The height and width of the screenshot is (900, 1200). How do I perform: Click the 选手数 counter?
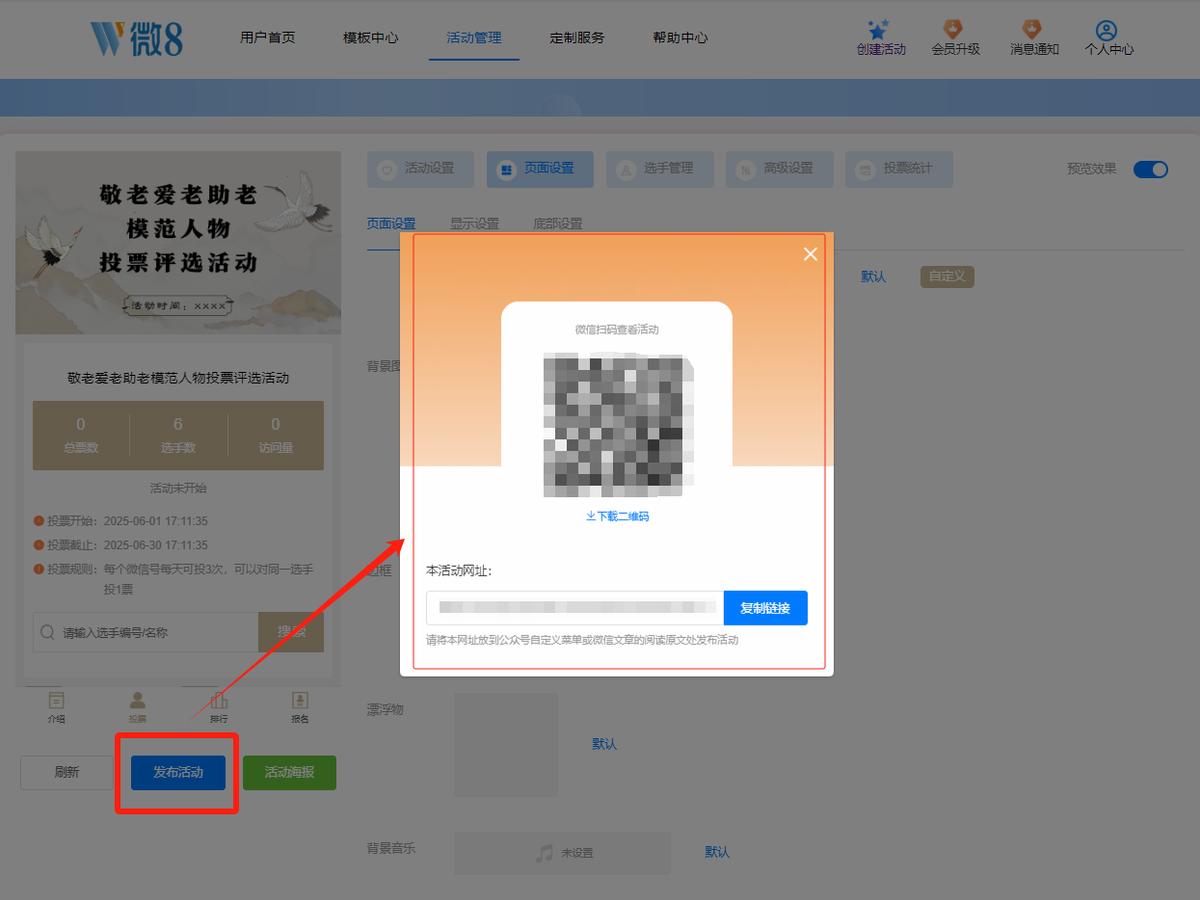tap(178, 435)
